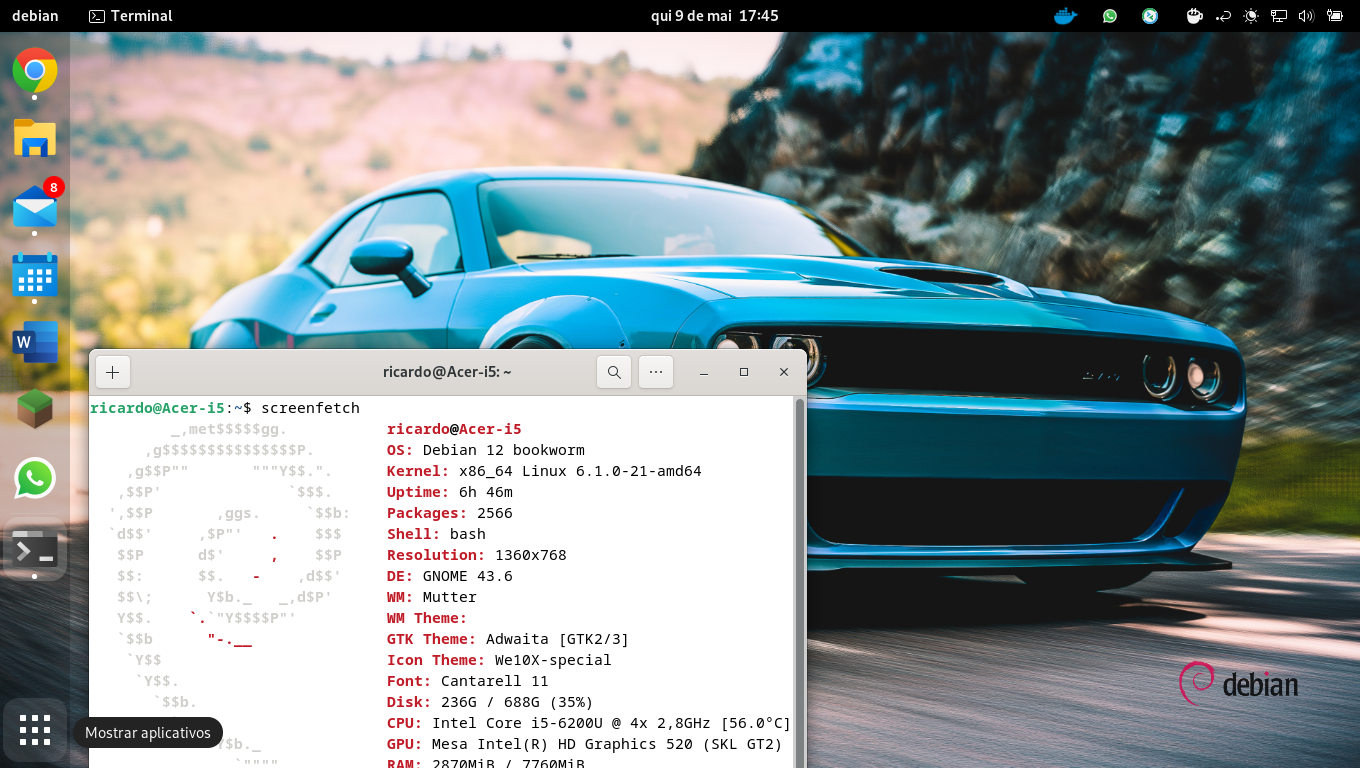1360x768 pixels.
Task: Open a new terminal tab with plus button
Action: [x=113, y=372]
